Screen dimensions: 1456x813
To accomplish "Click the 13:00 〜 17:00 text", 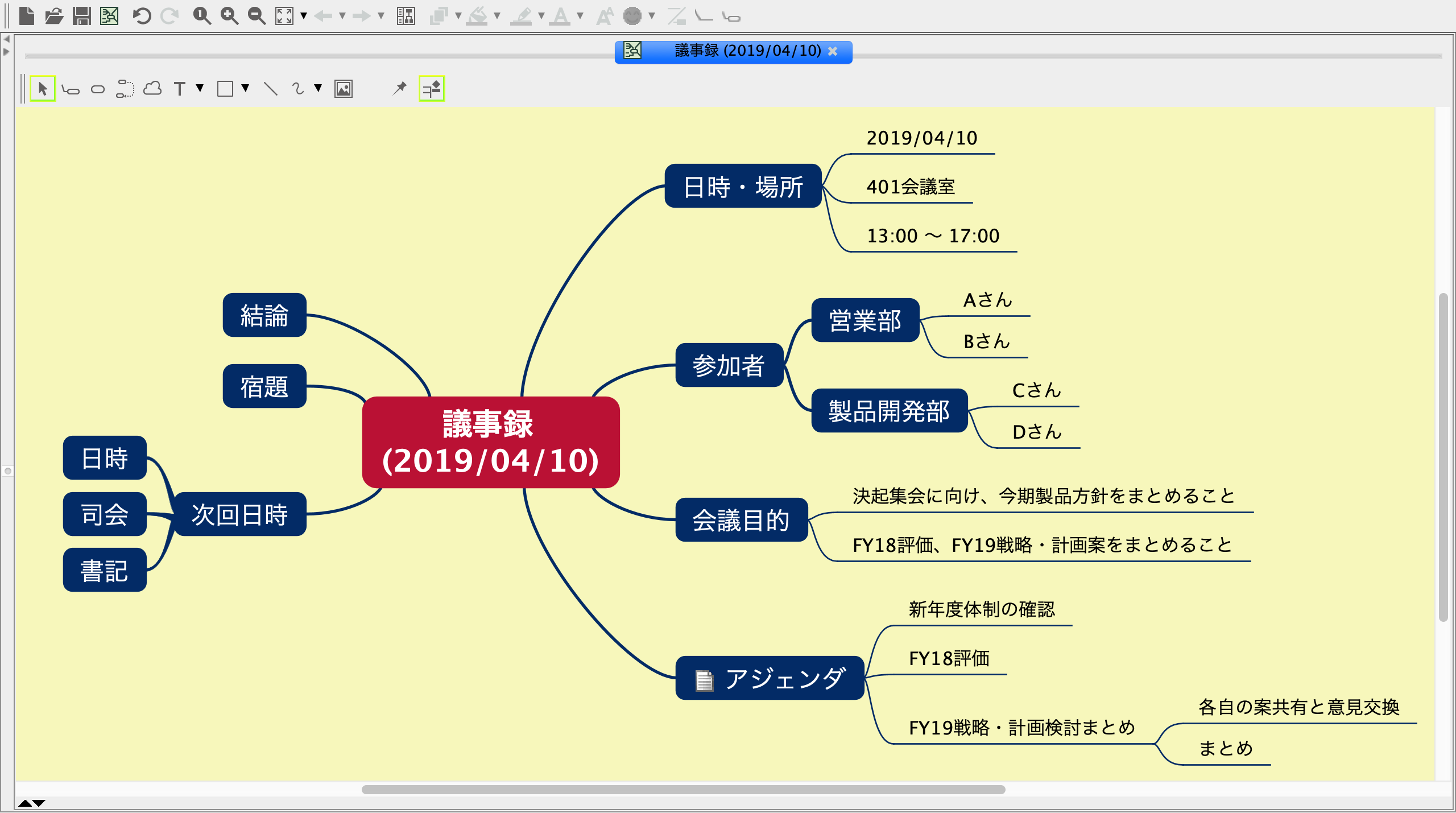I will click(933, 236).
